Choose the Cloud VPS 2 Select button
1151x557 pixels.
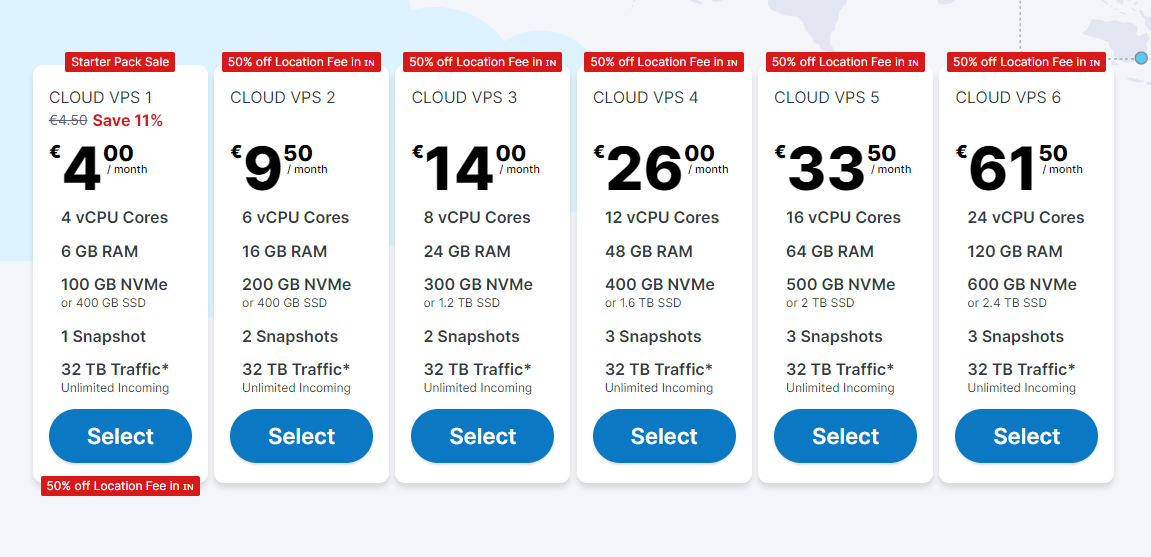301,436
